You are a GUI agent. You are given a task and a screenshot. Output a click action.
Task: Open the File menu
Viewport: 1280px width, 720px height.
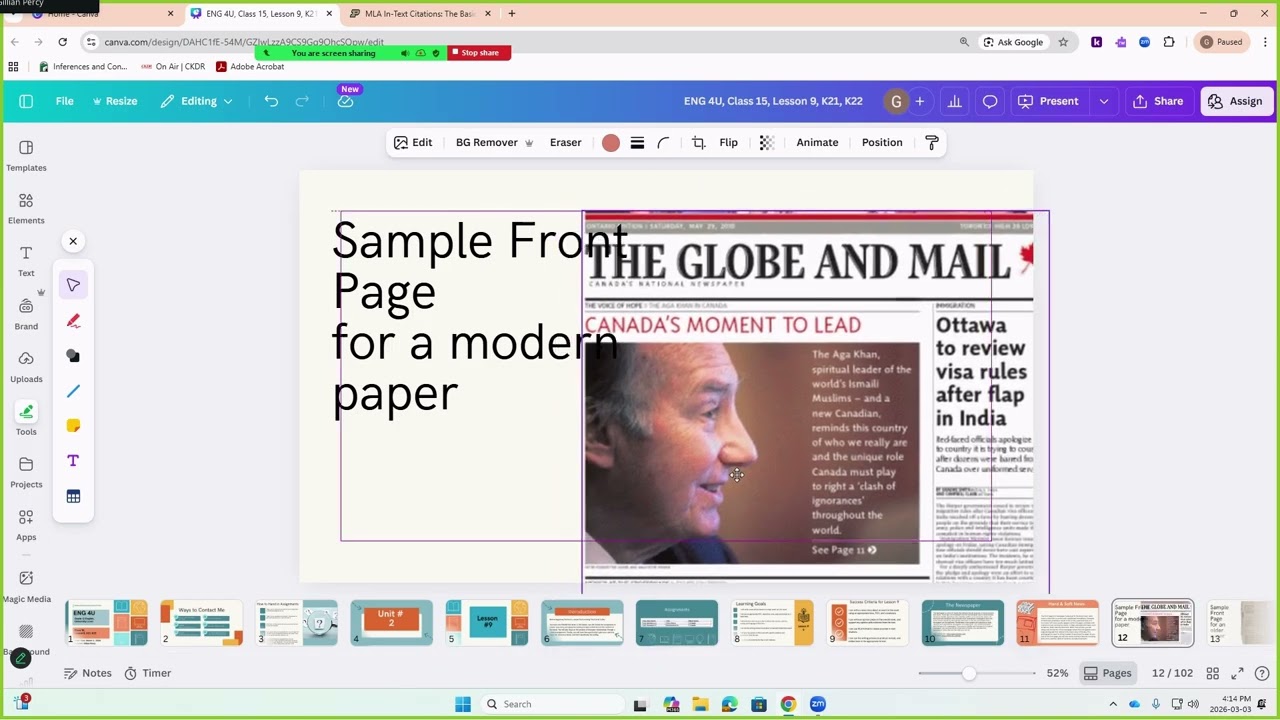pos(64,101)
